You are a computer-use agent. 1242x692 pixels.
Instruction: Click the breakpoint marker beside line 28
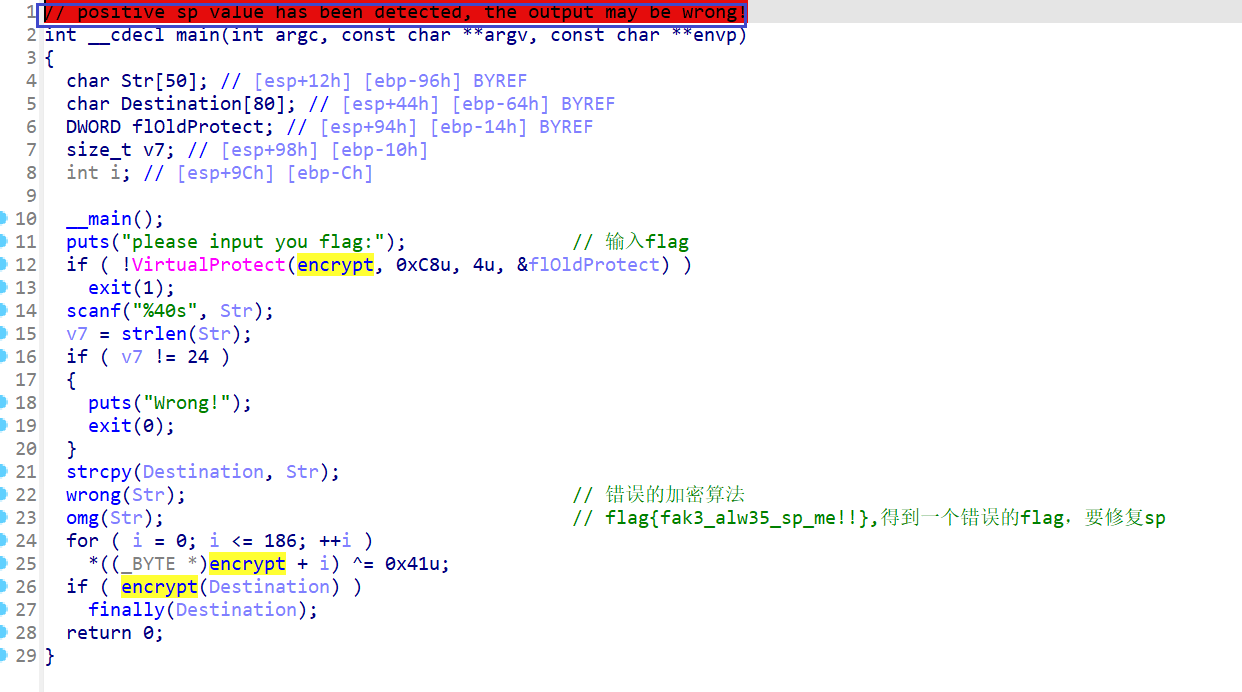pyautogui.click(x=4, y=633)
